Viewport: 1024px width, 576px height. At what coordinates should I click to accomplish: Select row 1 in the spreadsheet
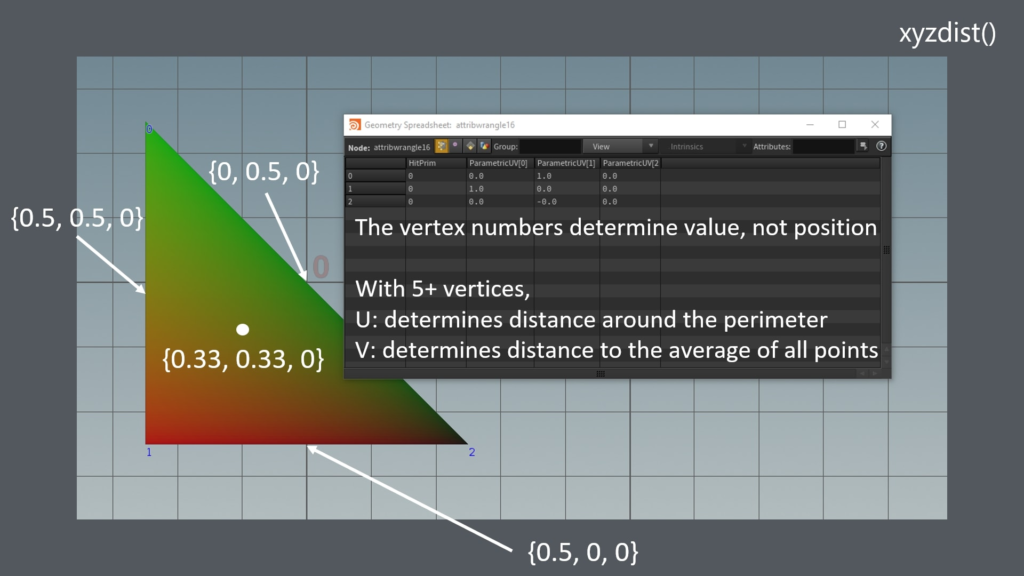point(374,188)
